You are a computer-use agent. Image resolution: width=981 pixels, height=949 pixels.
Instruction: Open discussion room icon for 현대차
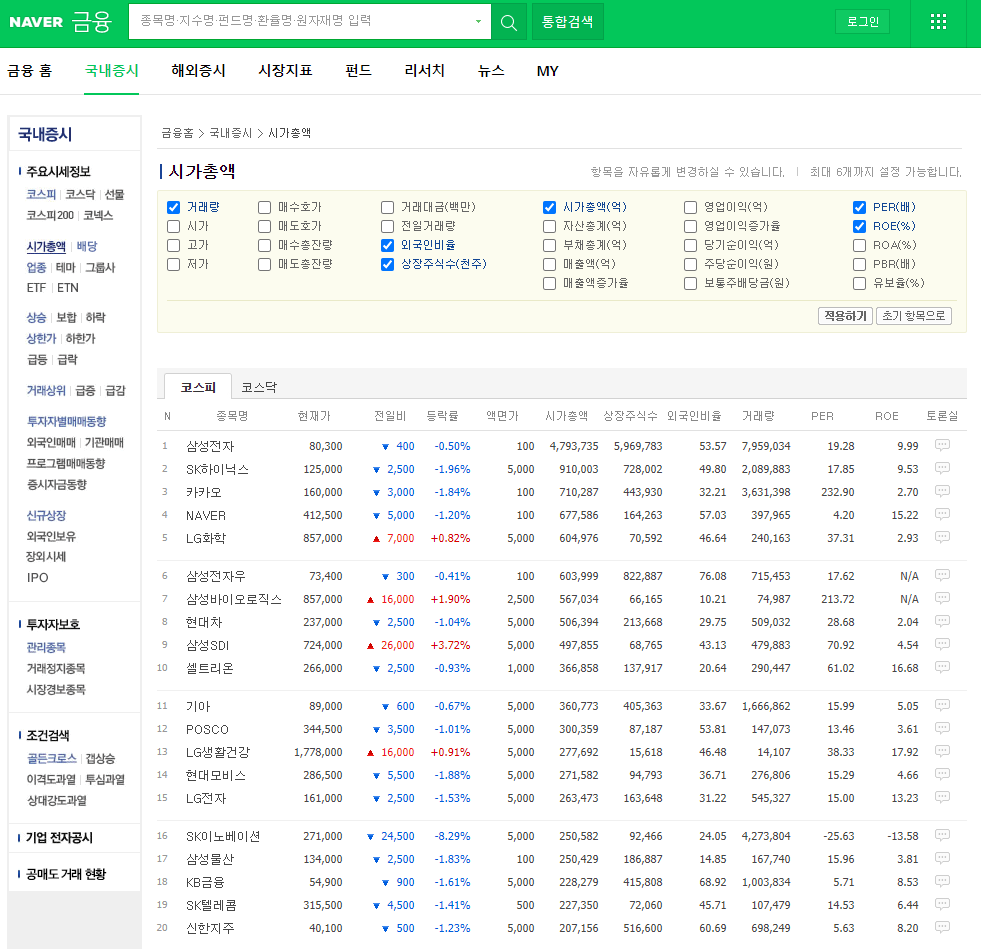(x=942, y=622)
